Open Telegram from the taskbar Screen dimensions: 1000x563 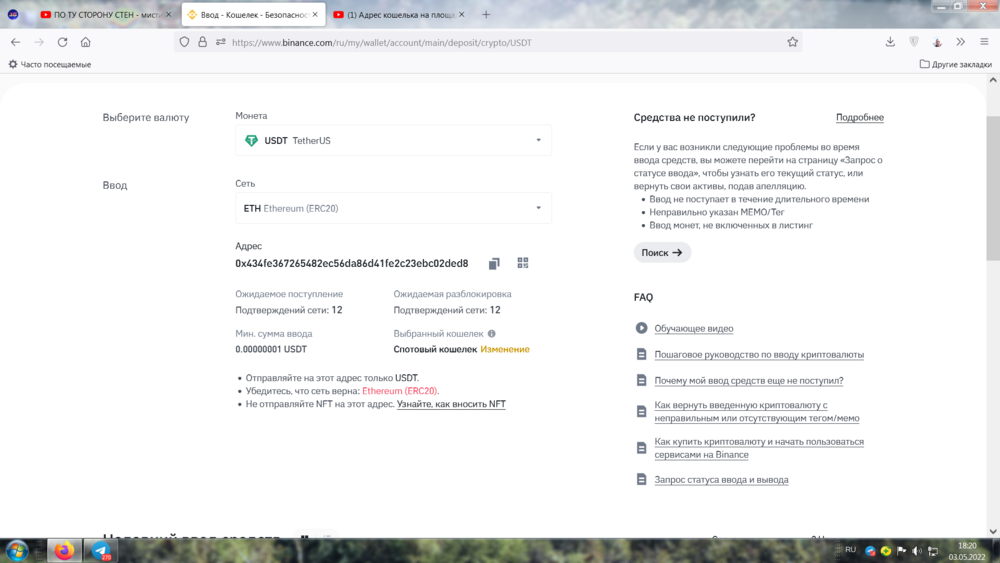(101, 550)
